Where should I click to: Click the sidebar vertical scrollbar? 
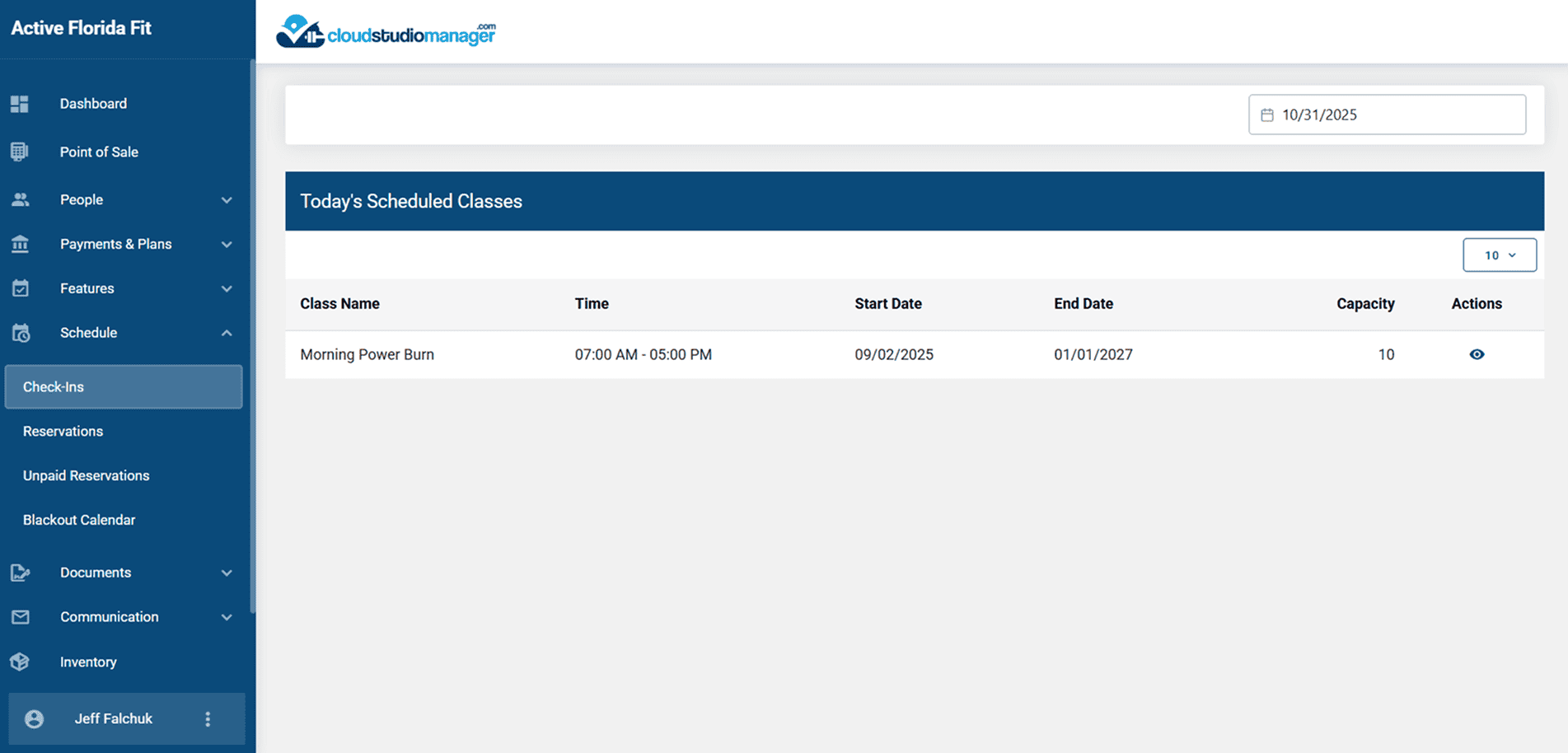click(x=252, y=330)
